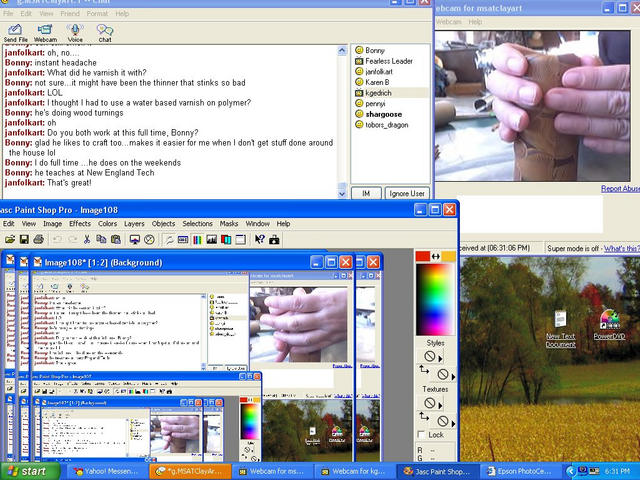Click the camera capture icon in Paint Shop Pro

[274, 239]
